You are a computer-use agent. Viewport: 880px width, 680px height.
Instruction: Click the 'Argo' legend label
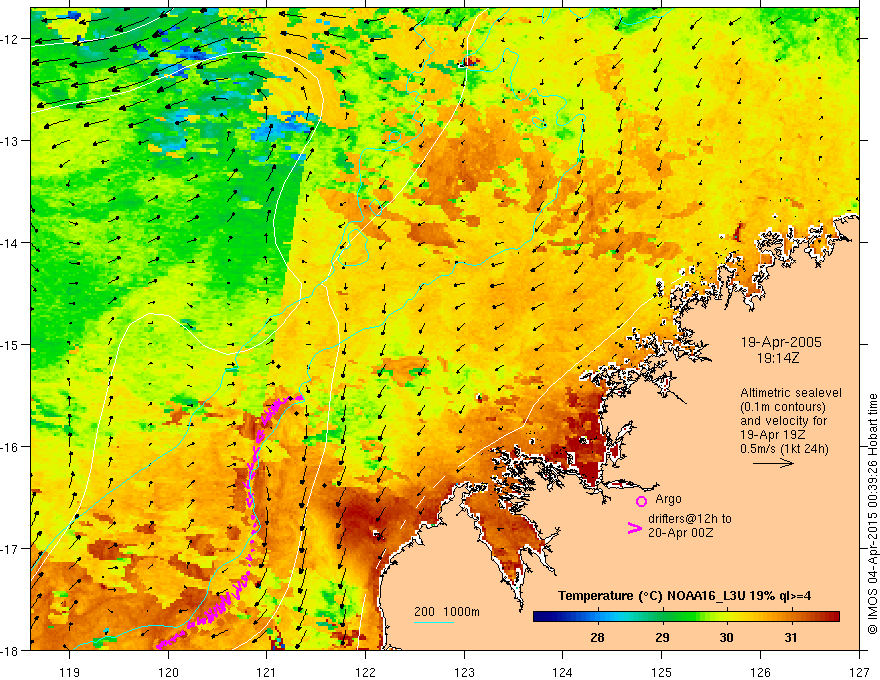668,499
